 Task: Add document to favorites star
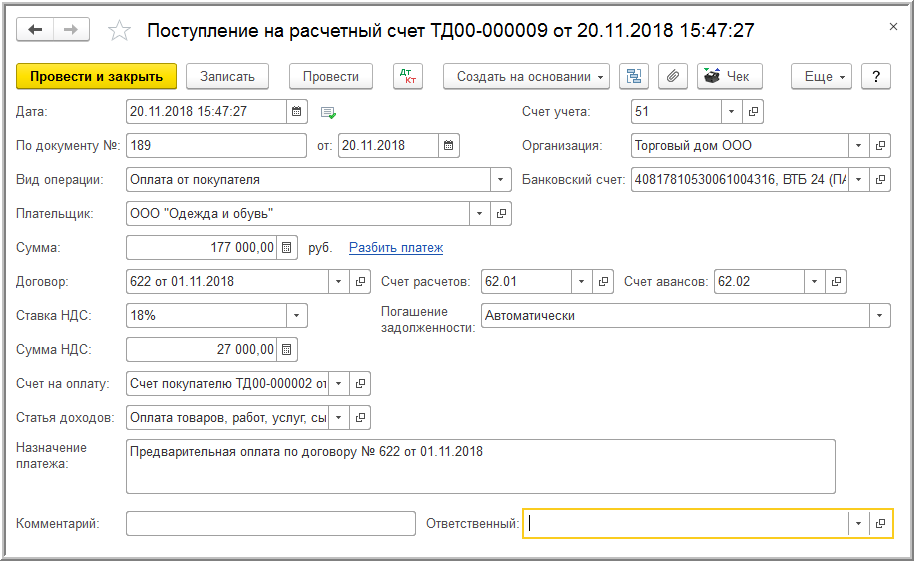coord(120,31)
